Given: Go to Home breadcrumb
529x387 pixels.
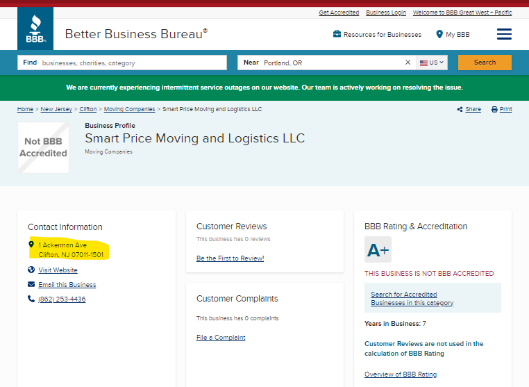Looking at the screenshot, I should 25,109.
